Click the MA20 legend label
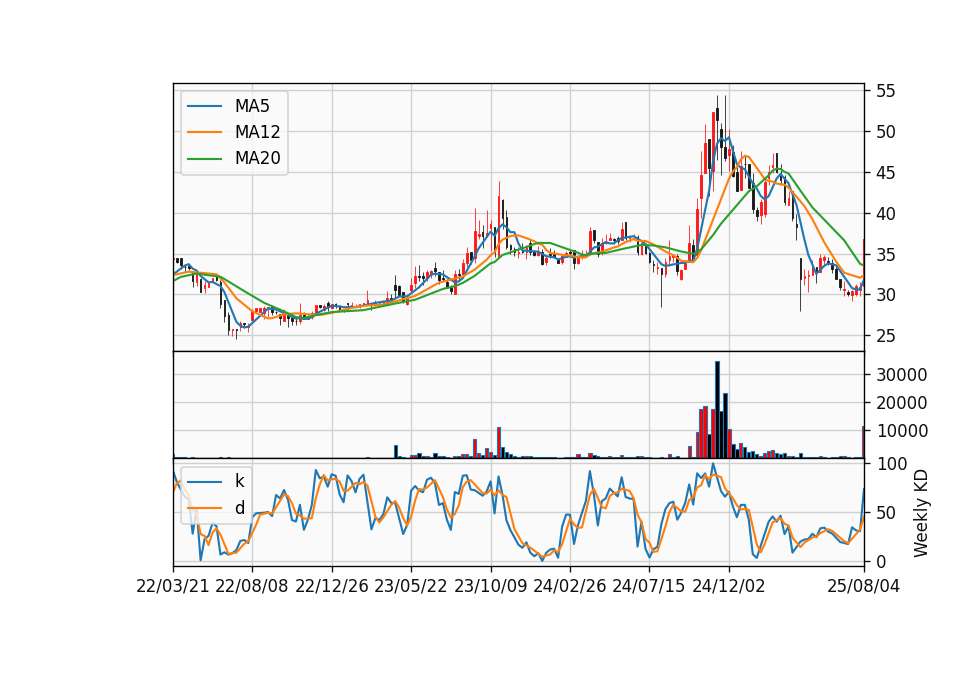Screen dimensions: 960x690 point(257,158)
